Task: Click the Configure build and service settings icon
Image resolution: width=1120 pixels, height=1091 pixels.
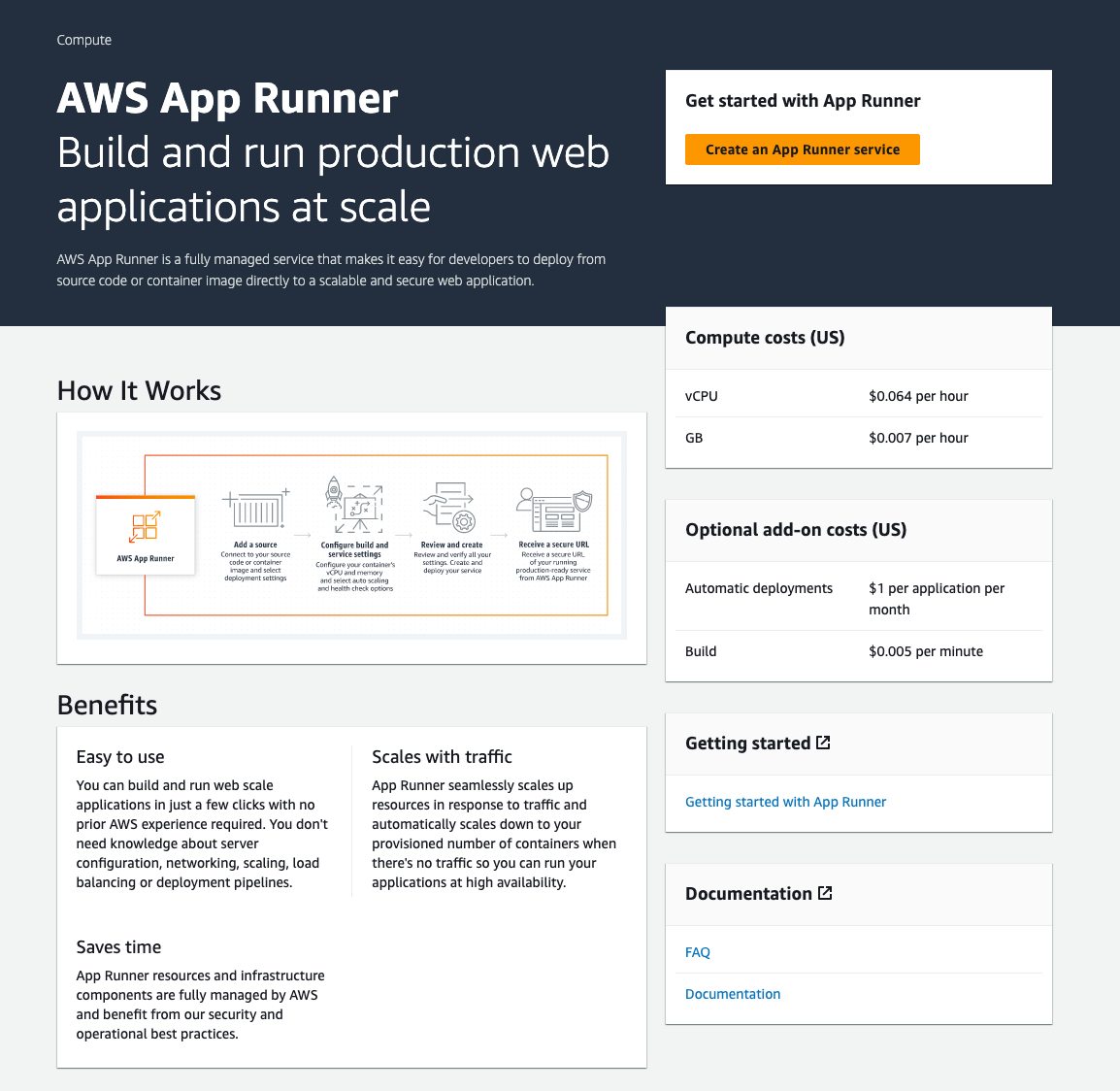Action: click(354, 506)
